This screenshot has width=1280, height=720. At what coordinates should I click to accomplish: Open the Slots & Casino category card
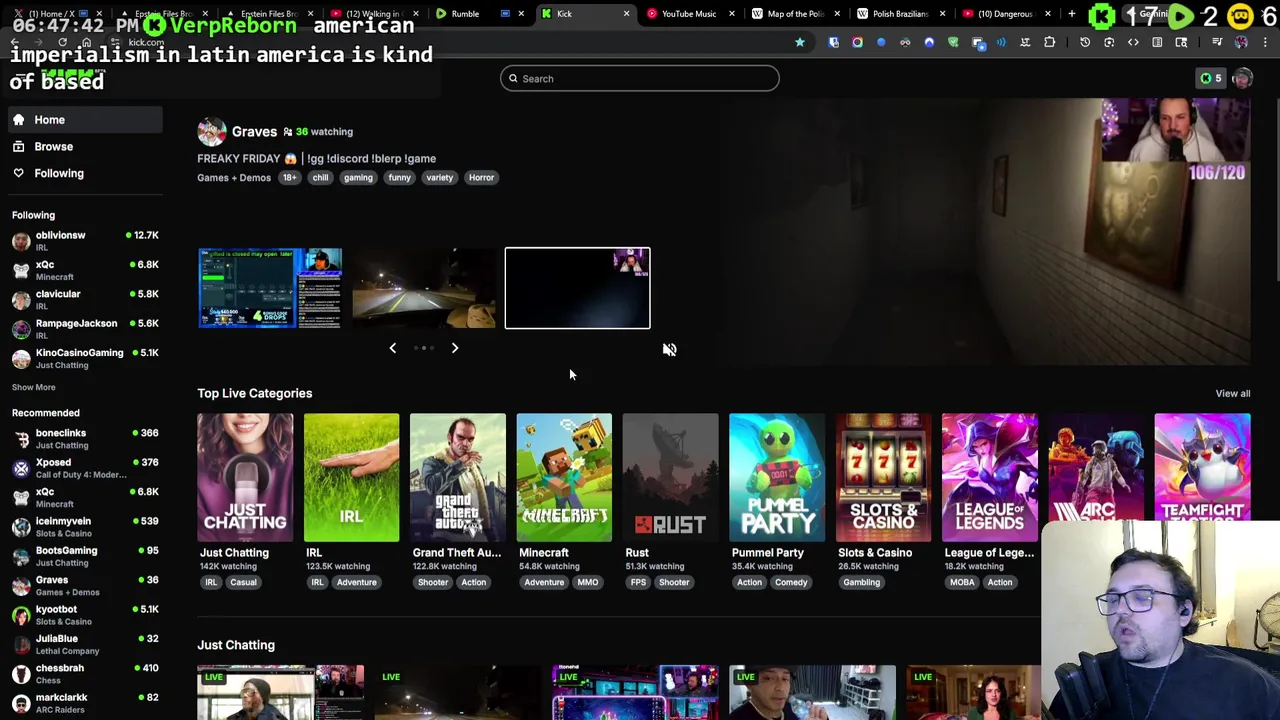pos(883,477)
